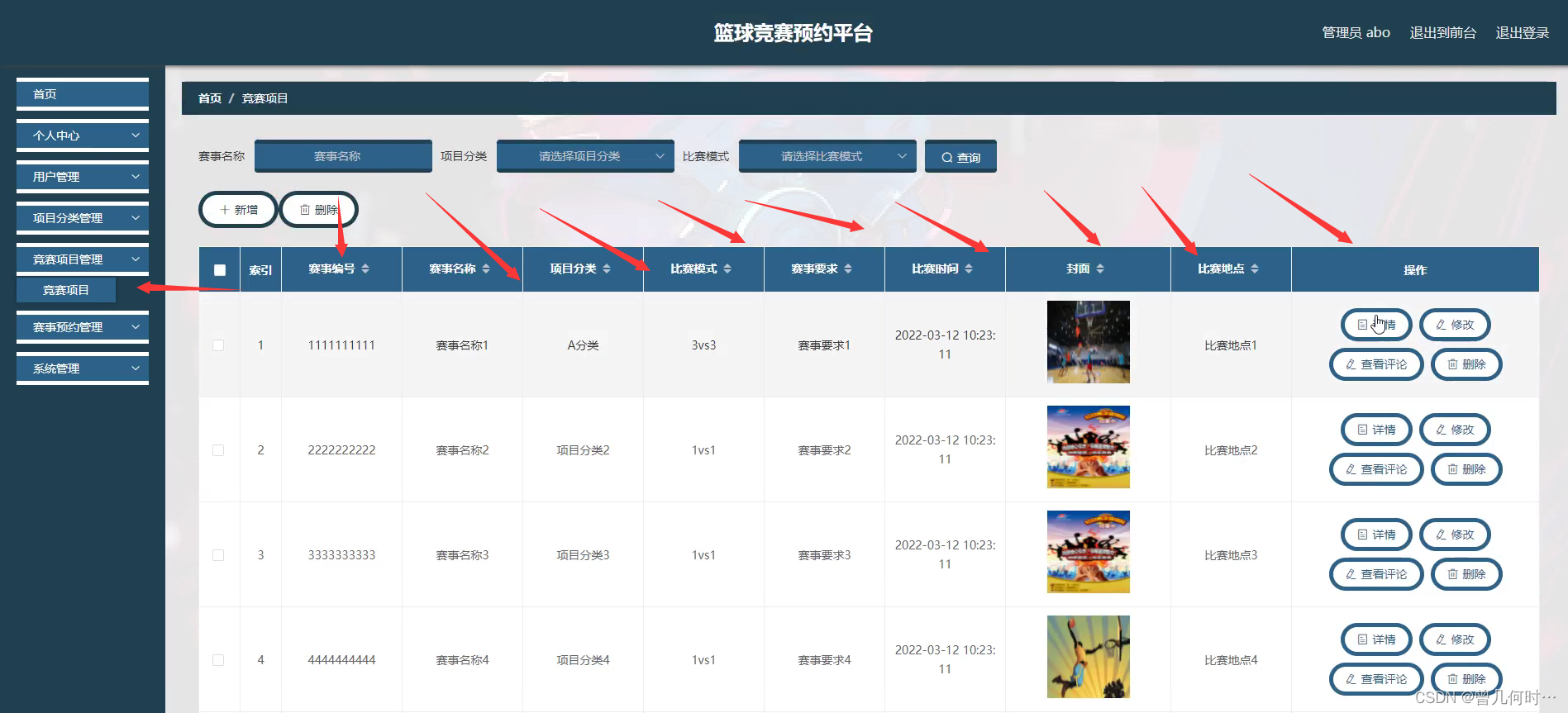
Task: Expand the 个人中心 sidebar menu
Action: click(x=83, y=135)
